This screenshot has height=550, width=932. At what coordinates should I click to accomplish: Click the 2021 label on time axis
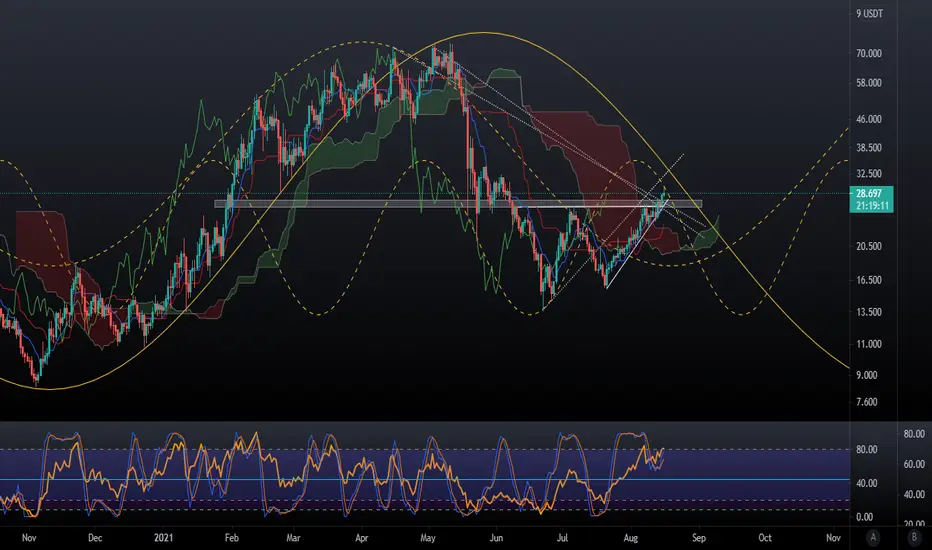163,538
